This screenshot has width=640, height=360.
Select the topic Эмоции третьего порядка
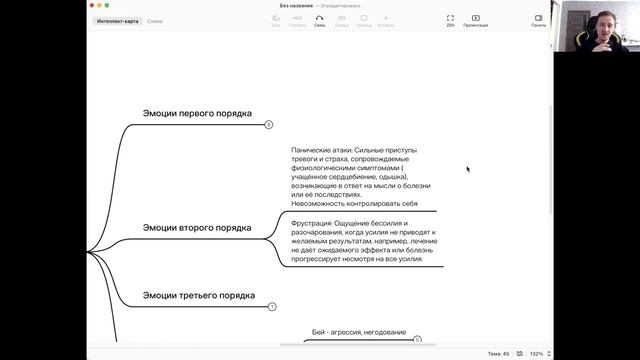pos(199,296)
